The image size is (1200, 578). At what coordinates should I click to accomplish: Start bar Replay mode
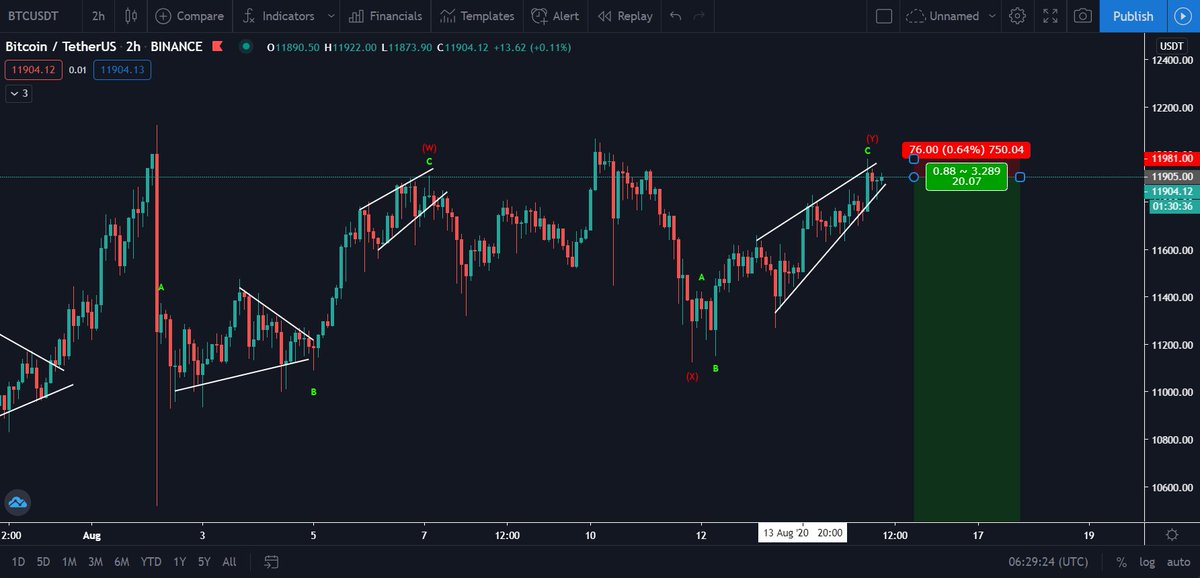(x=624, y=16)
